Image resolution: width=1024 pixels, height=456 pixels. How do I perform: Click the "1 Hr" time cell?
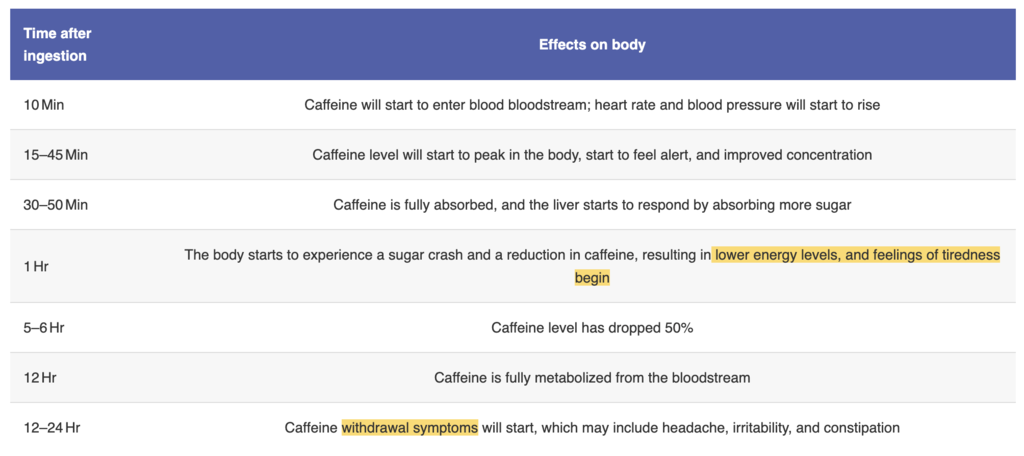[x=39, y=266]
